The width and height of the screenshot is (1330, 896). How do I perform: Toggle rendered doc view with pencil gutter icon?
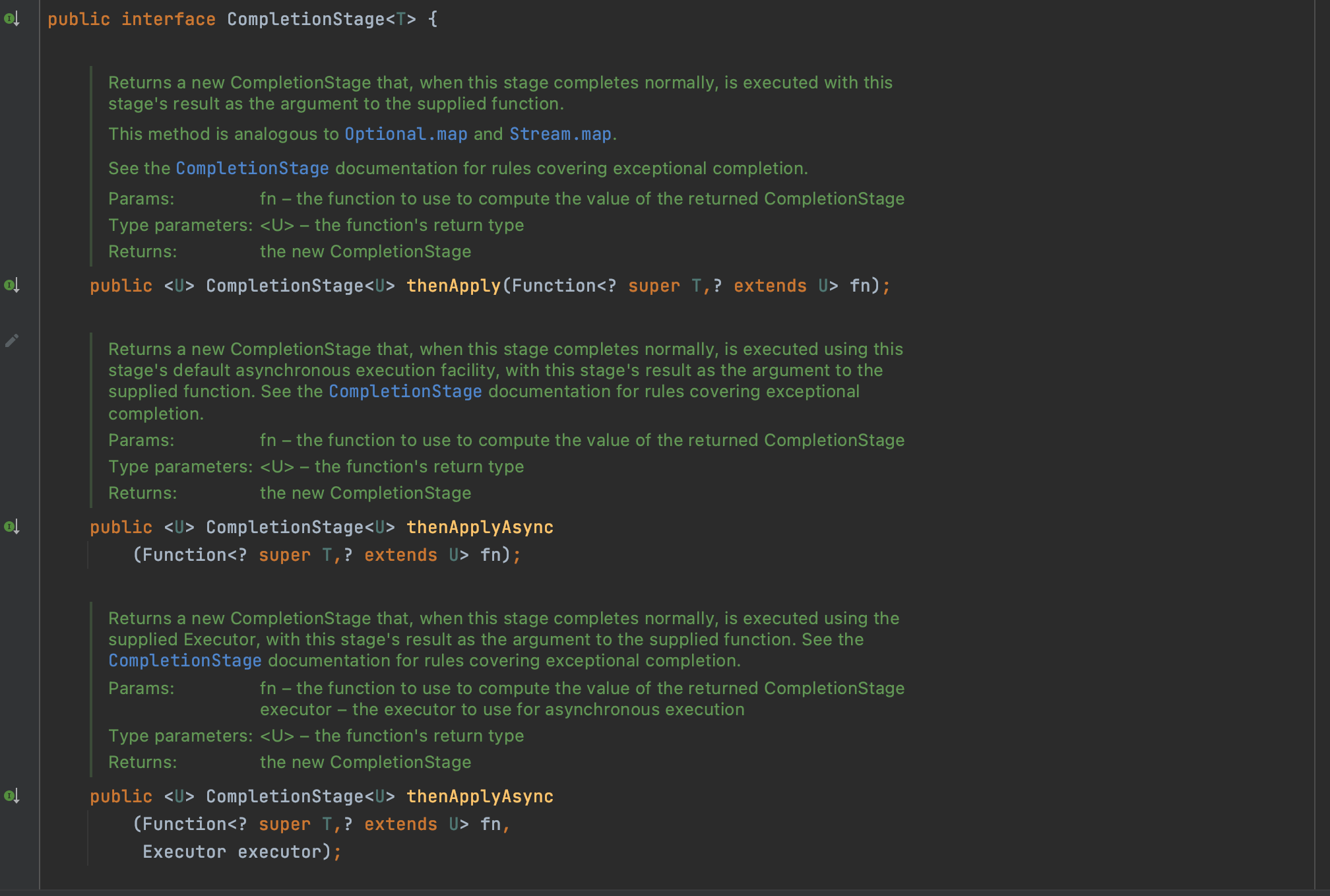pyautogui.click(x=12, y=340)
